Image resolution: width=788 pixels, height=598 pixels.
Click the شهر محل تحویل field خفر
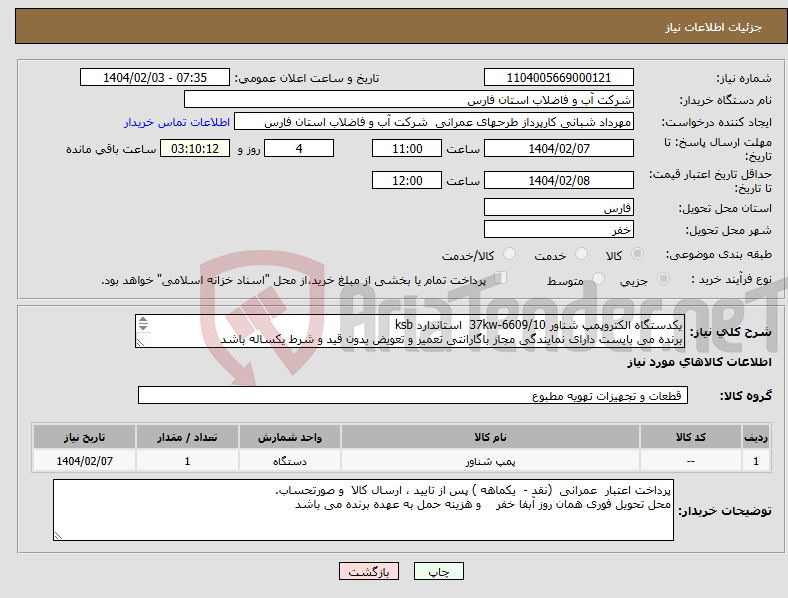pyautogui.click(x=558, y=229)
